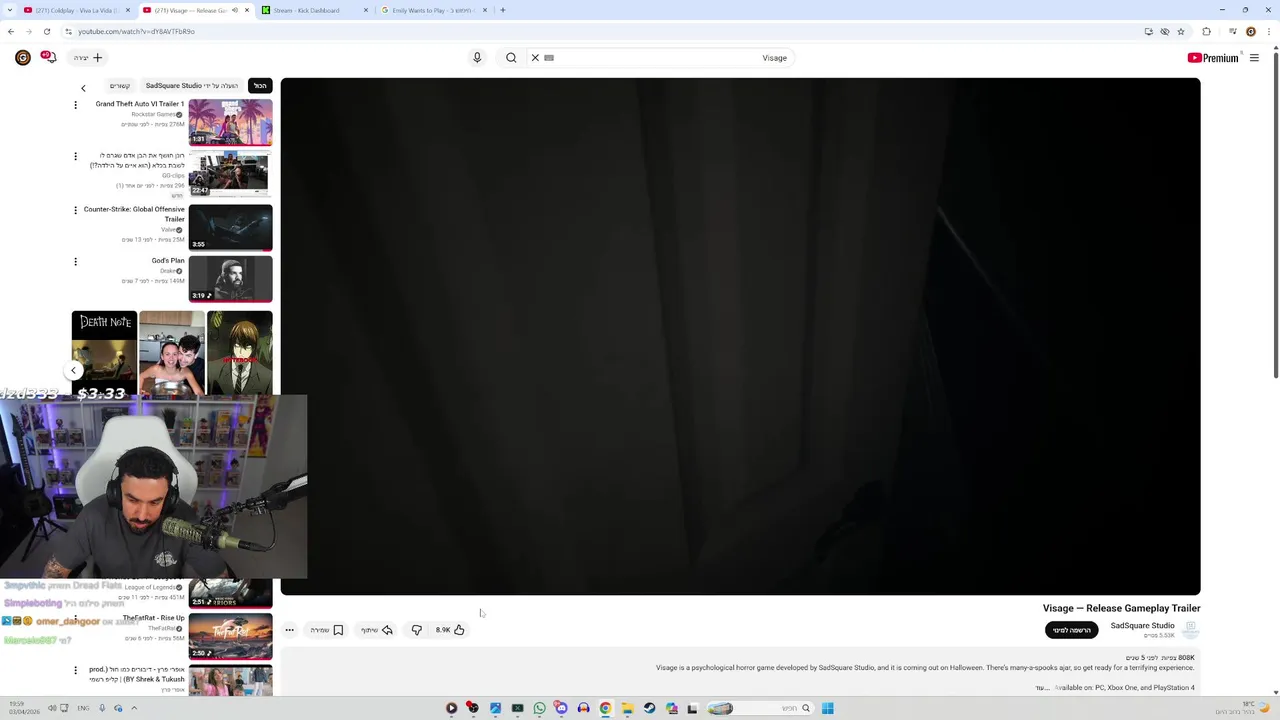
Task: Play God's Plan video thumbnail
Action: (x=230, y=278)
